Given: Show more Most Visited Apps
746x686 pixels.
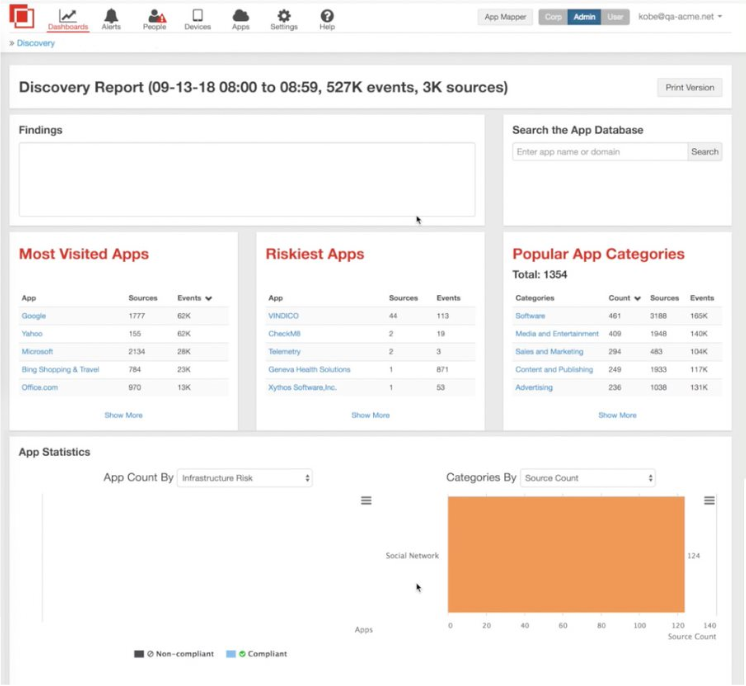Looking at the screenshot, I should [123, 415].
